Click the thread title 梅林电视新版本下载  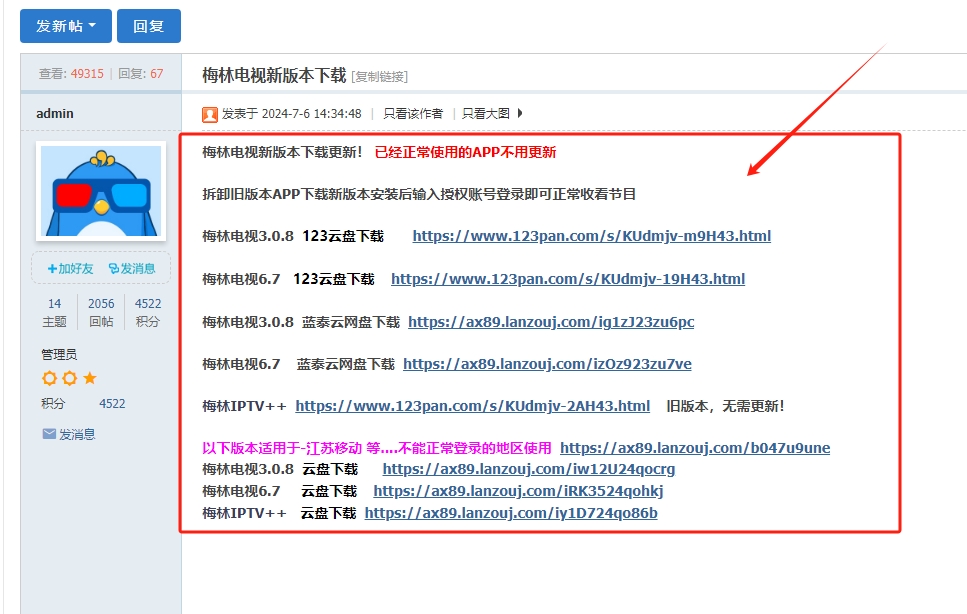click(x=274, y=75)
